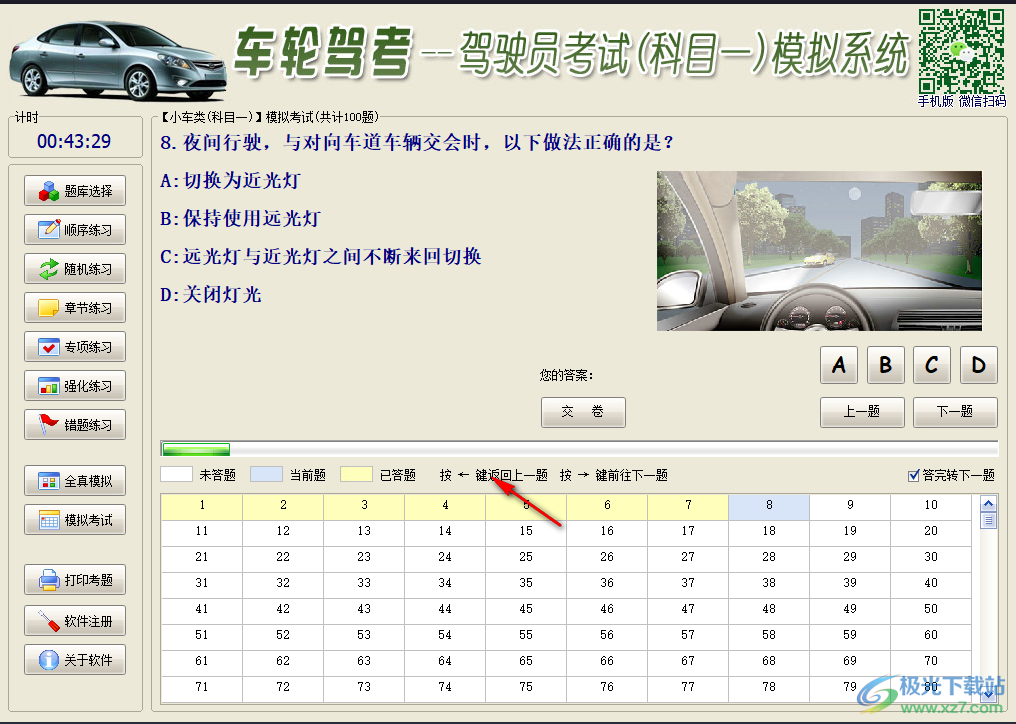Choose answer A button
This screenshot has height=724, width=1016.
(838, 365)
